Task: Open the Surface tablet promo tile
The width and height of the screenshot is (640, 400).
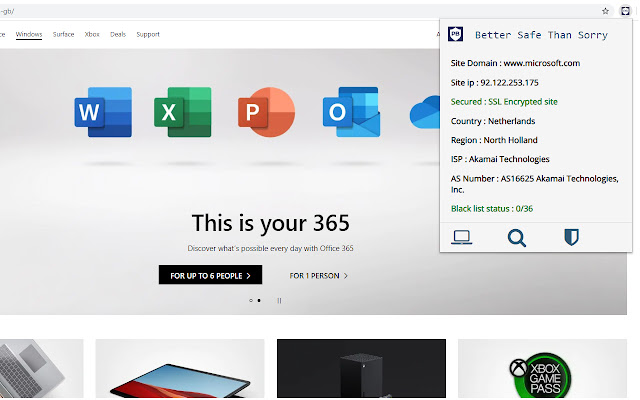Action: (x=180, y=369)
